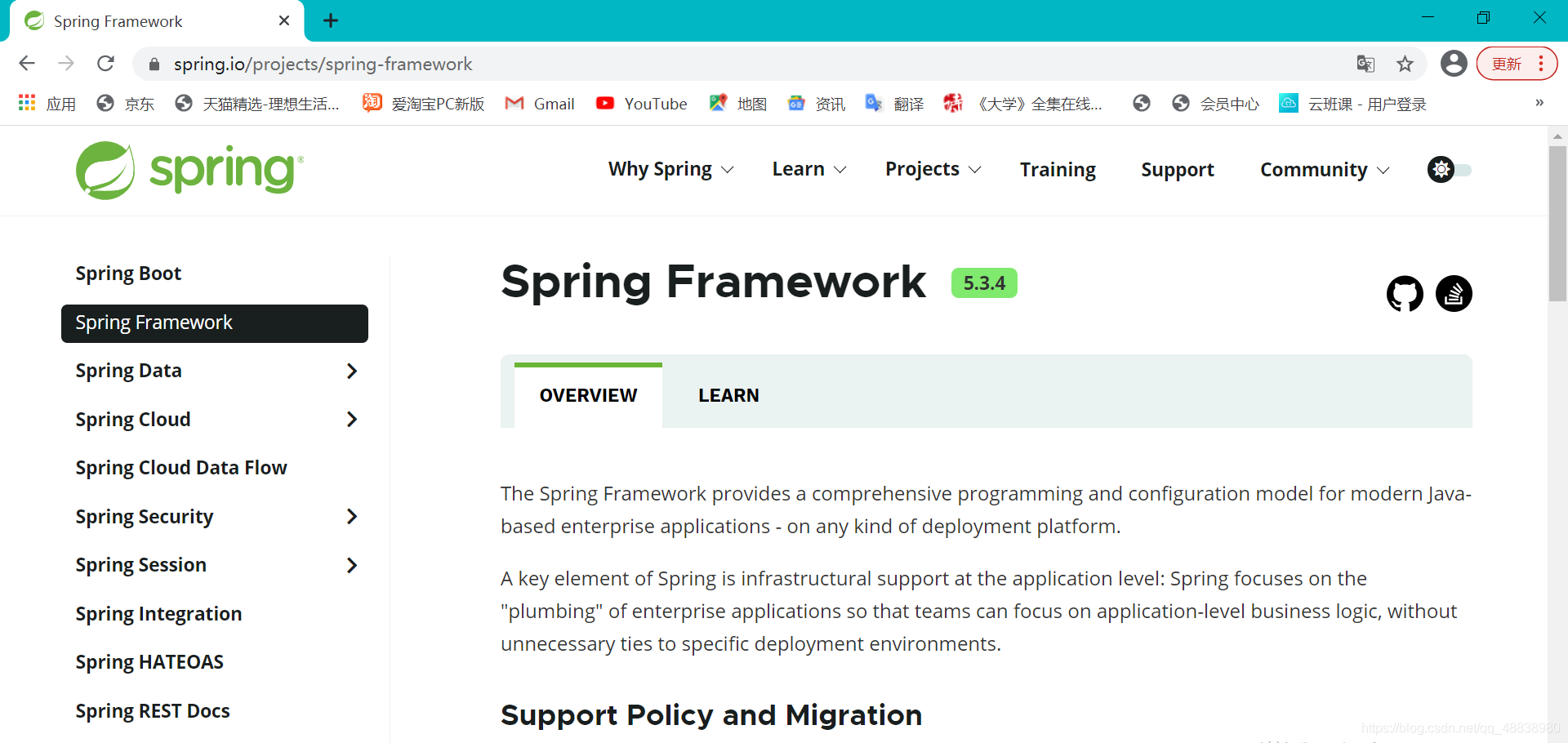Open a new browser tab
This screenshot has height=743, width=1568.
(331, 20)
